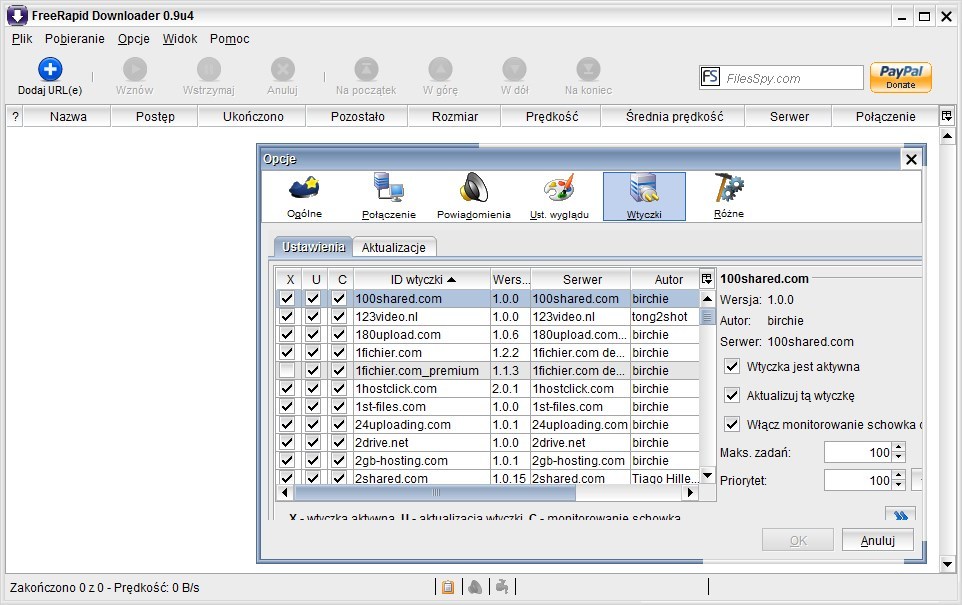Enable X checkbox for 1fichier.com_premium
This screenshot has width=962, height=605.
coord(287,371)
